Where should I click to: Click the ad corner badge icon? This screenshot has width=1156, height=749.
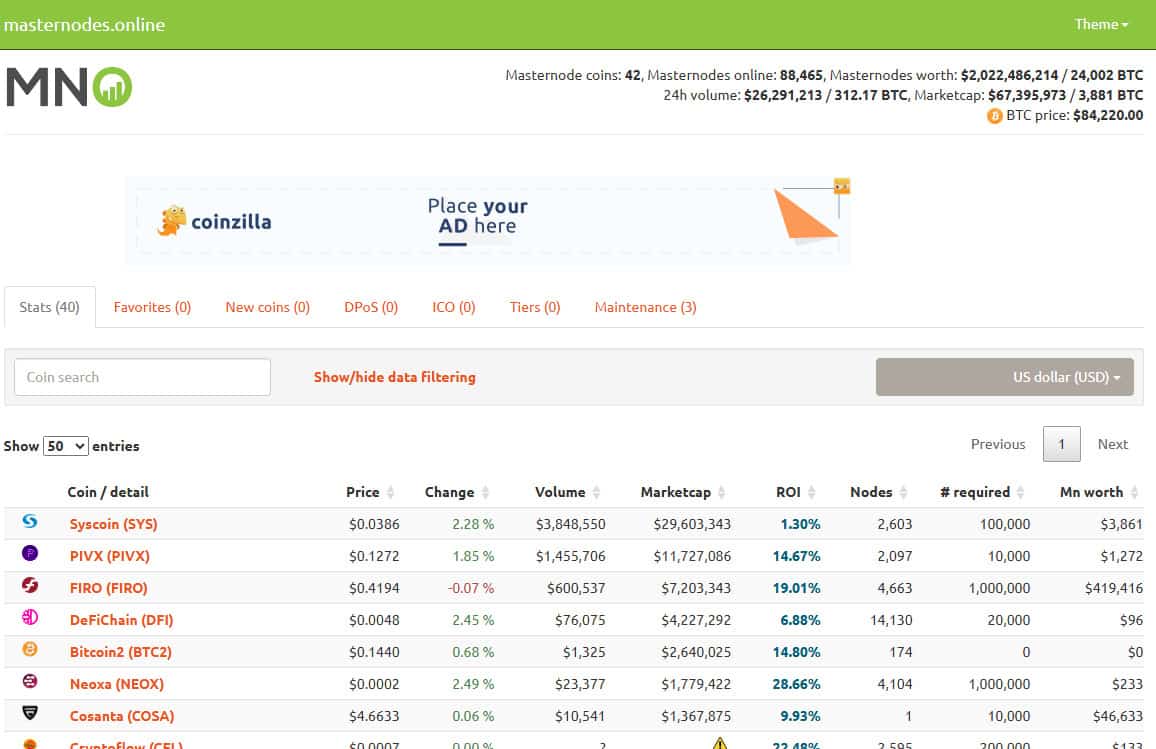[x=842, y=186]
